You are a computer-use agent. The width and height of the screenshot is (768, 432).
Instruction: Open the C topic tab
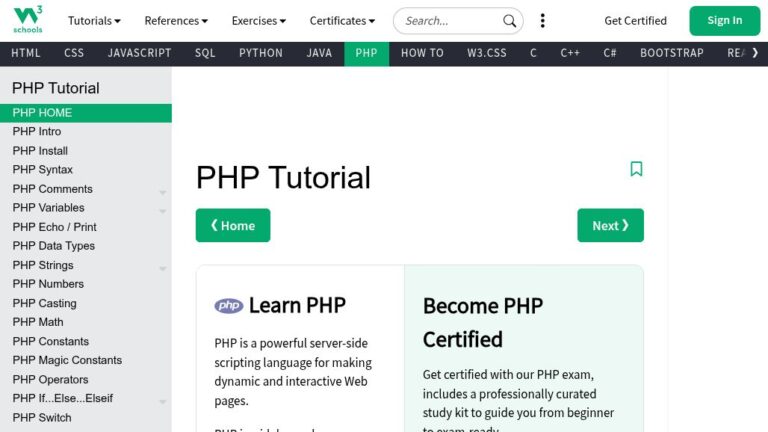click(533, 53)
